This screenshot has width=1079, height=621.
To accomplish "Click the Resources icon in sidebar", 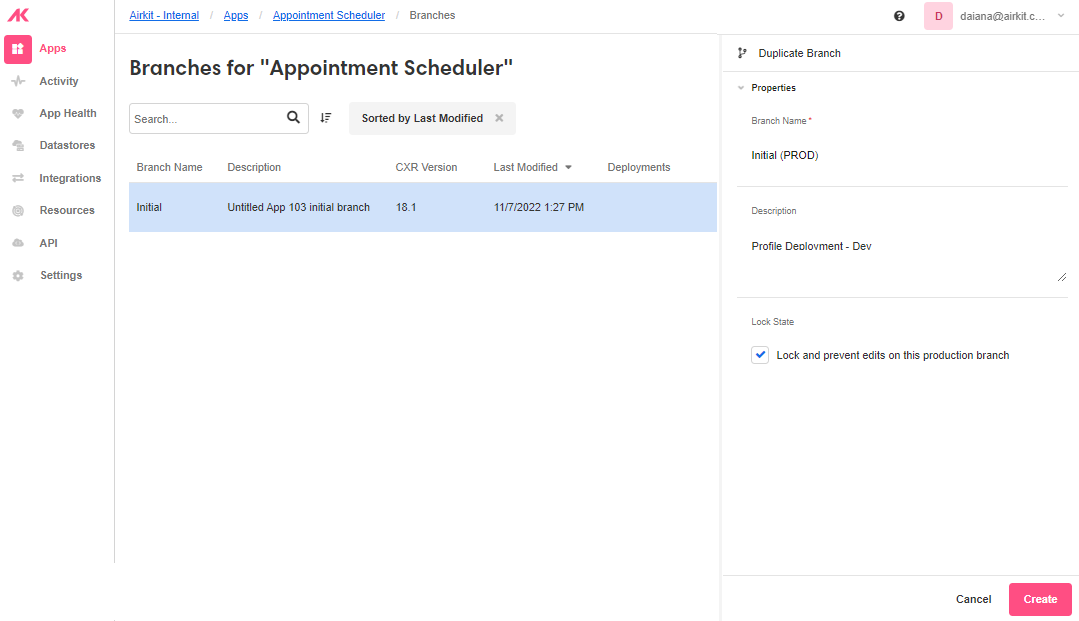I will click(x=19, y=211).
